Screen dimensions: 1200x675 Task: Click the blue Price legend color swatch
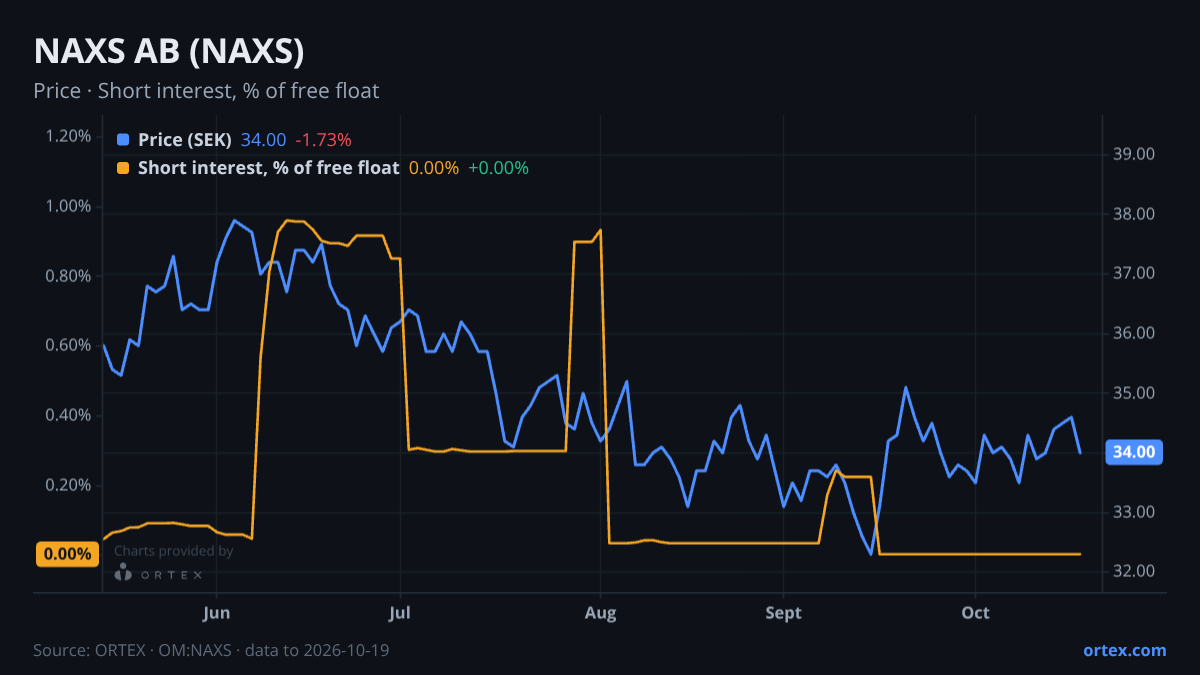point(123,140)
